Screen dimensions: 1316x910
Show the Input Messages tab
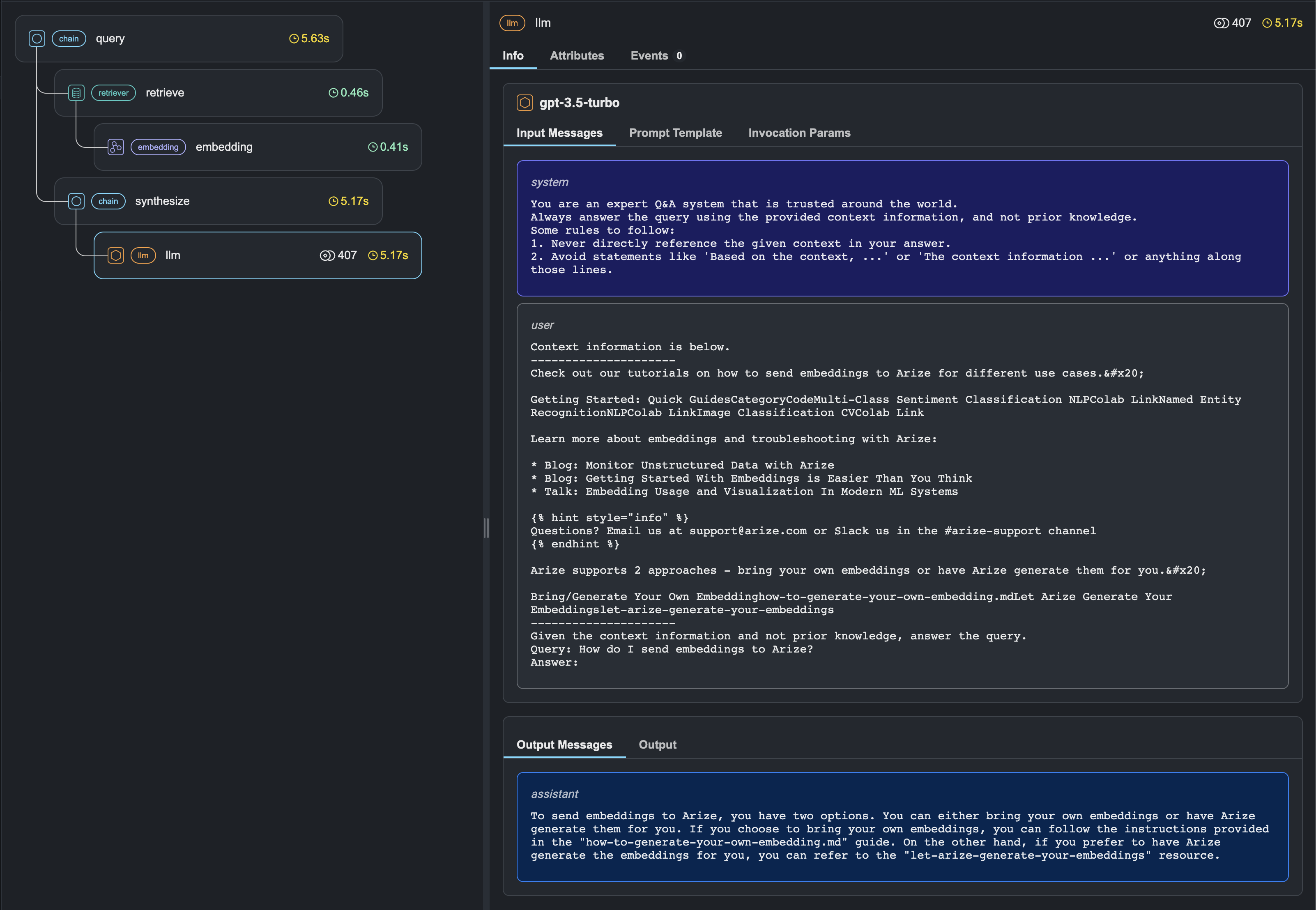[559, 133]
